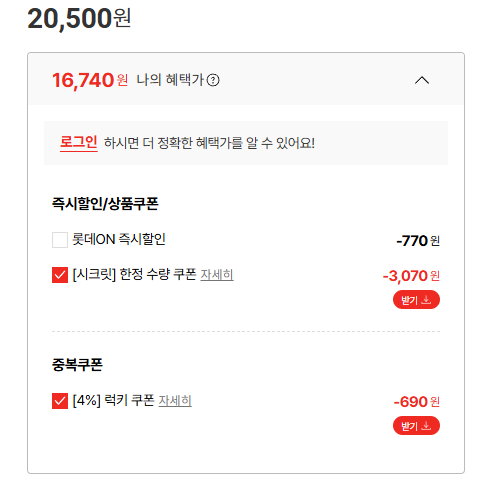Open 자세히 details for the 시크릿 coupon
Image resolution: width=485 pixels, height=490 pixels.
[217, 275]
